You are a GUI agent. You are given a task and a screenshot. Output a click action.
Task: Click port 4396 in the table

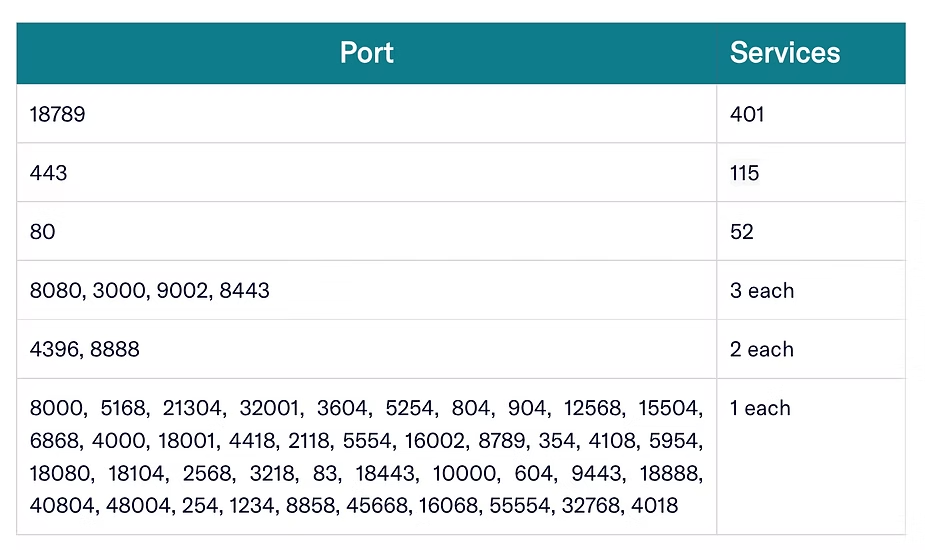54,350
